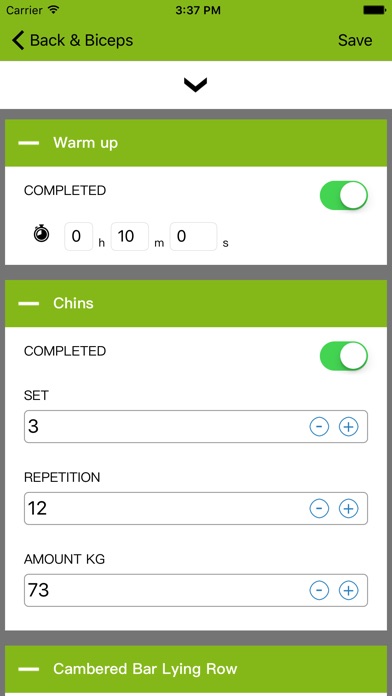The width and height of the screenshot is (392, 696).
Task: Select the Warm up minutes field showing 10
Action: 130,237
